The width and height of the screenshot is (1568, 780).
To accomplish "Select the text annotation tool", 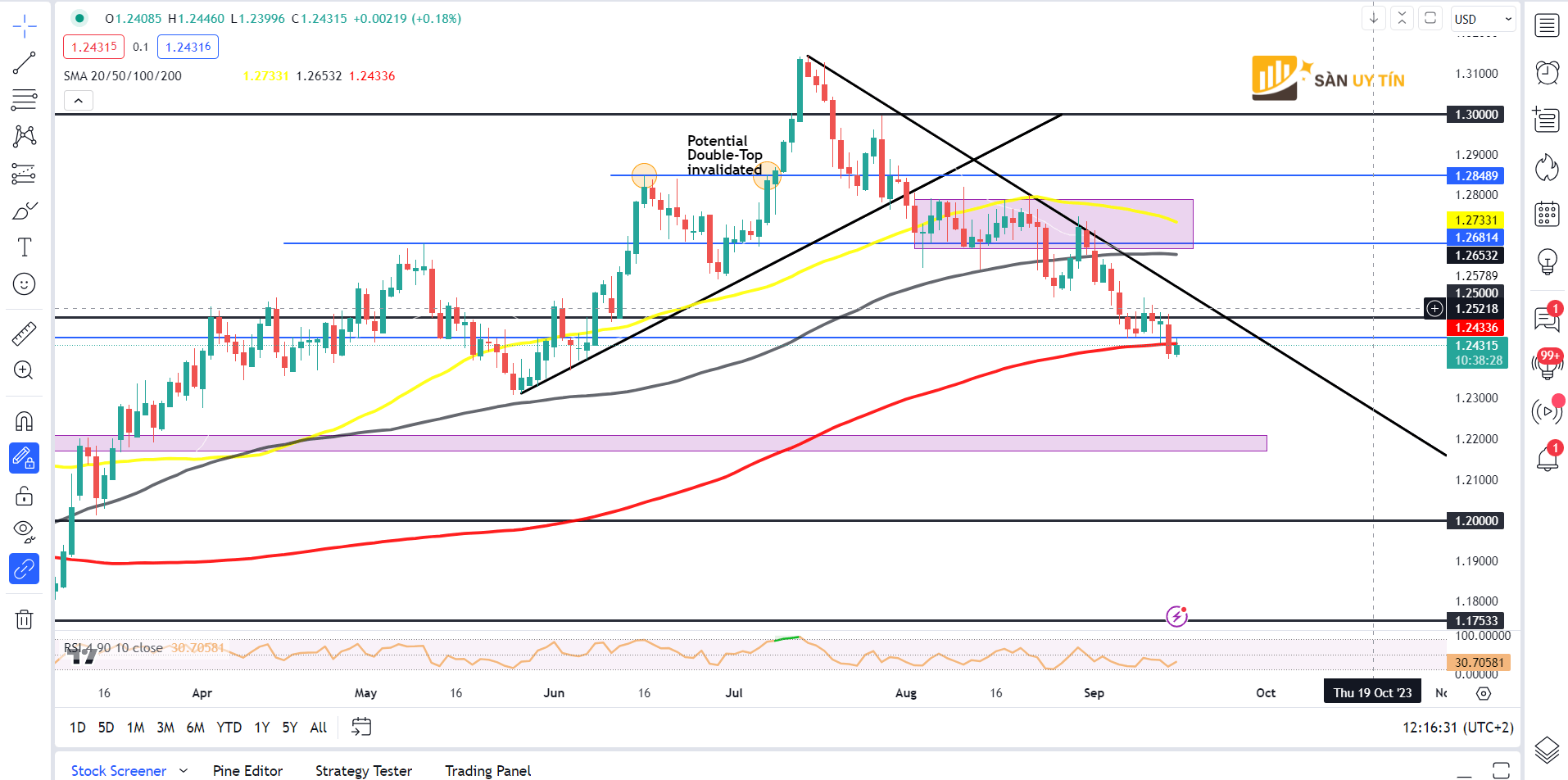I will point(25,247).
